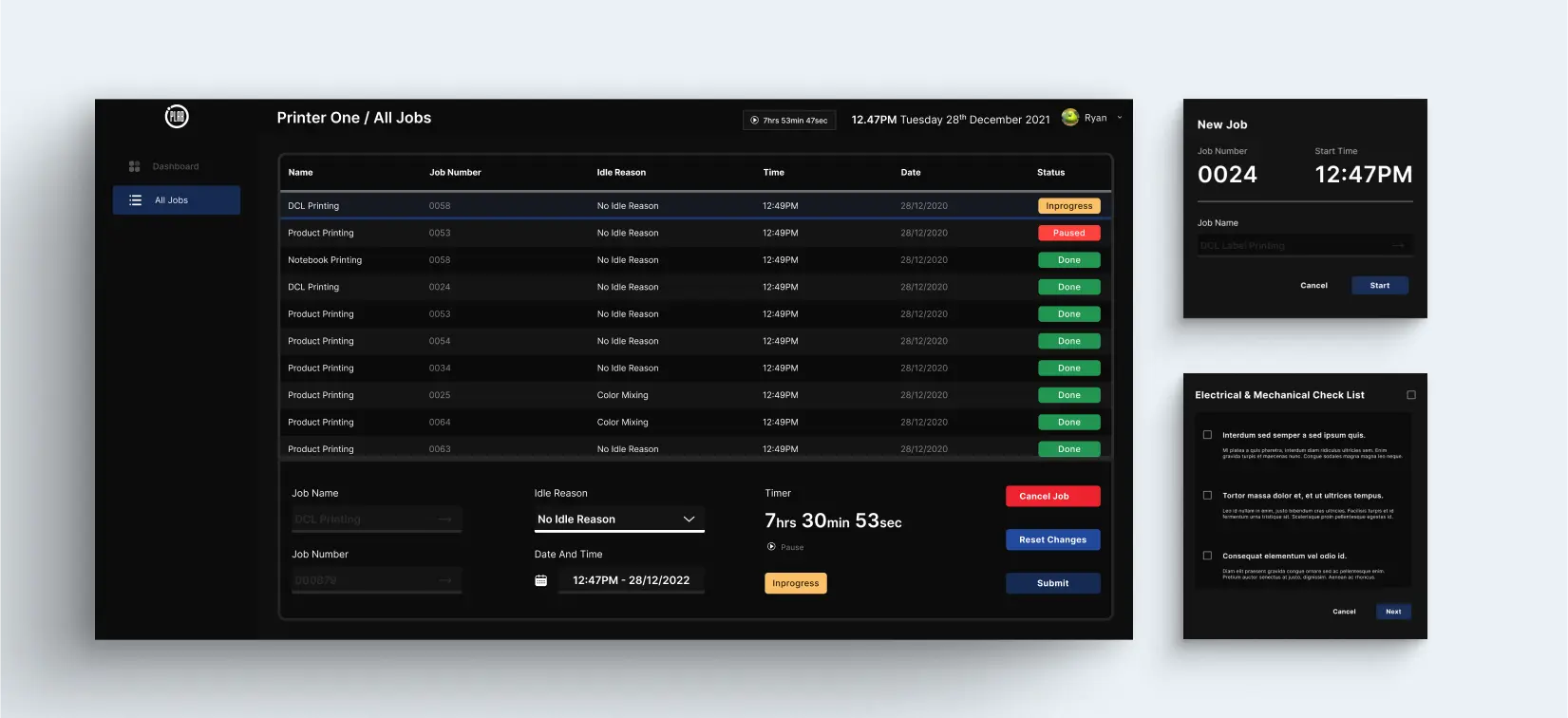Viewport: 1568px width, 718px height.
Task: Click the Job Name input in the bottom form
Action: click(x=376, y=520)
